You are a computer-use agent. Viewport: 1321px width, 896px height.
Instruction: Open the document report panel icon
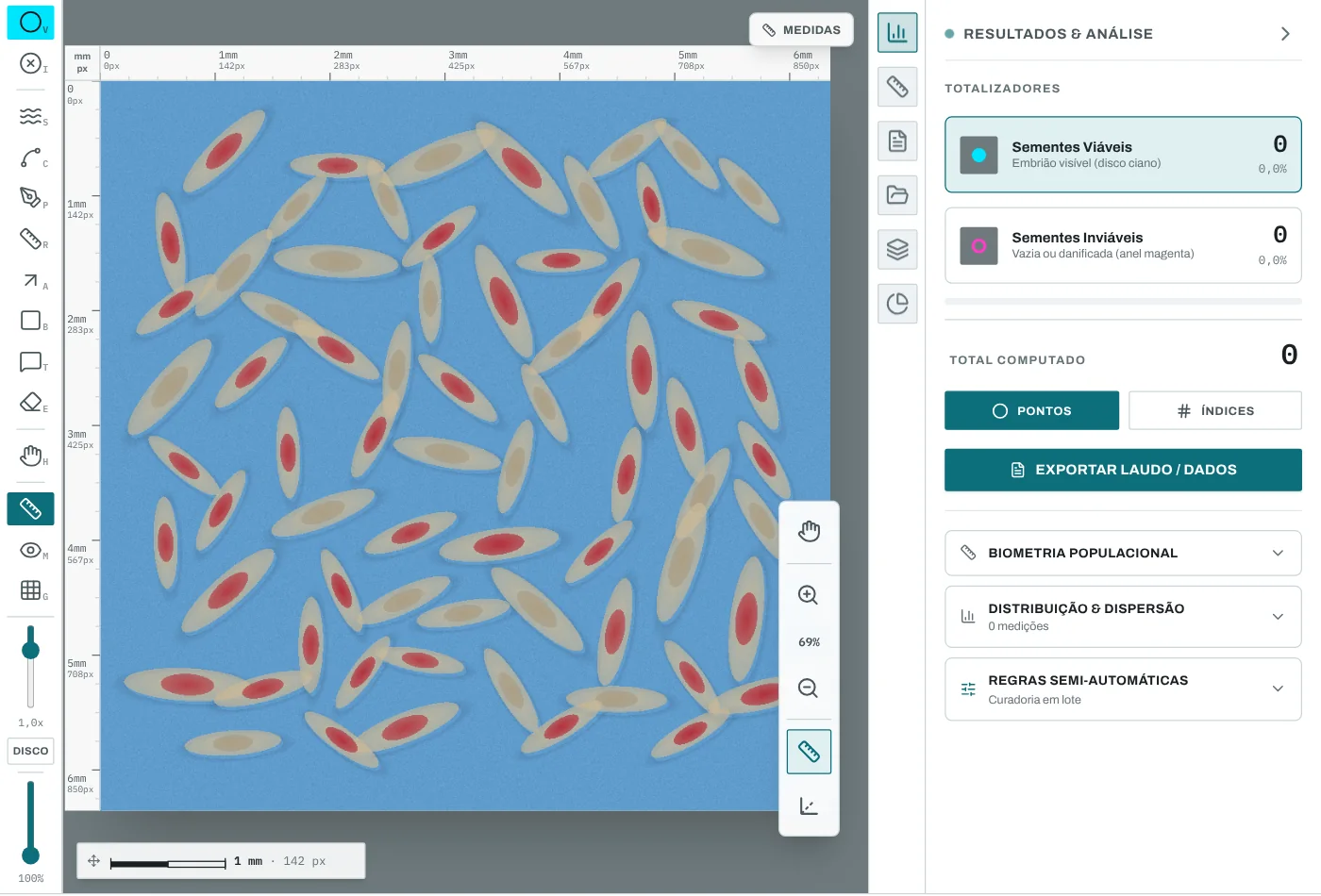coord(897,141)
